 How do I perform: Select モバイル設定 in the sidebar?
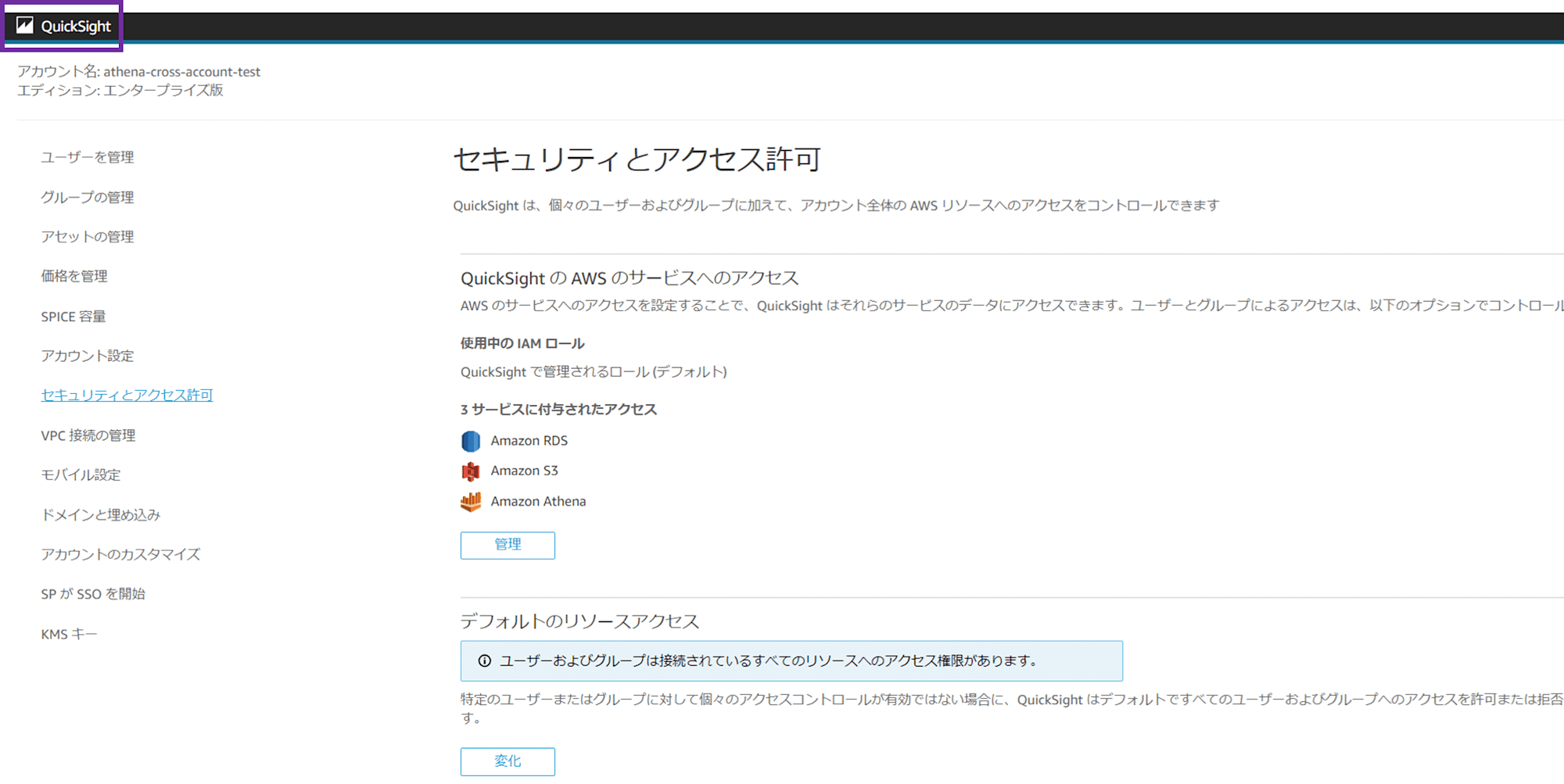click(81, 475)
